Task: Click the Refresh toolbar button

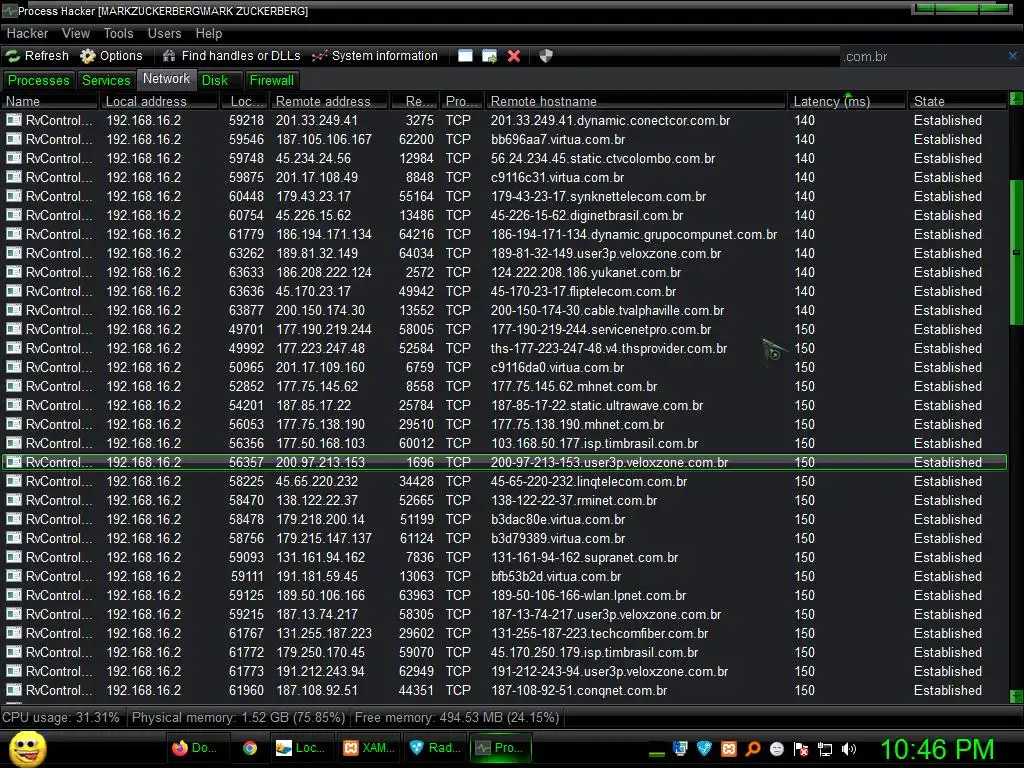Action: coord(38,56)
